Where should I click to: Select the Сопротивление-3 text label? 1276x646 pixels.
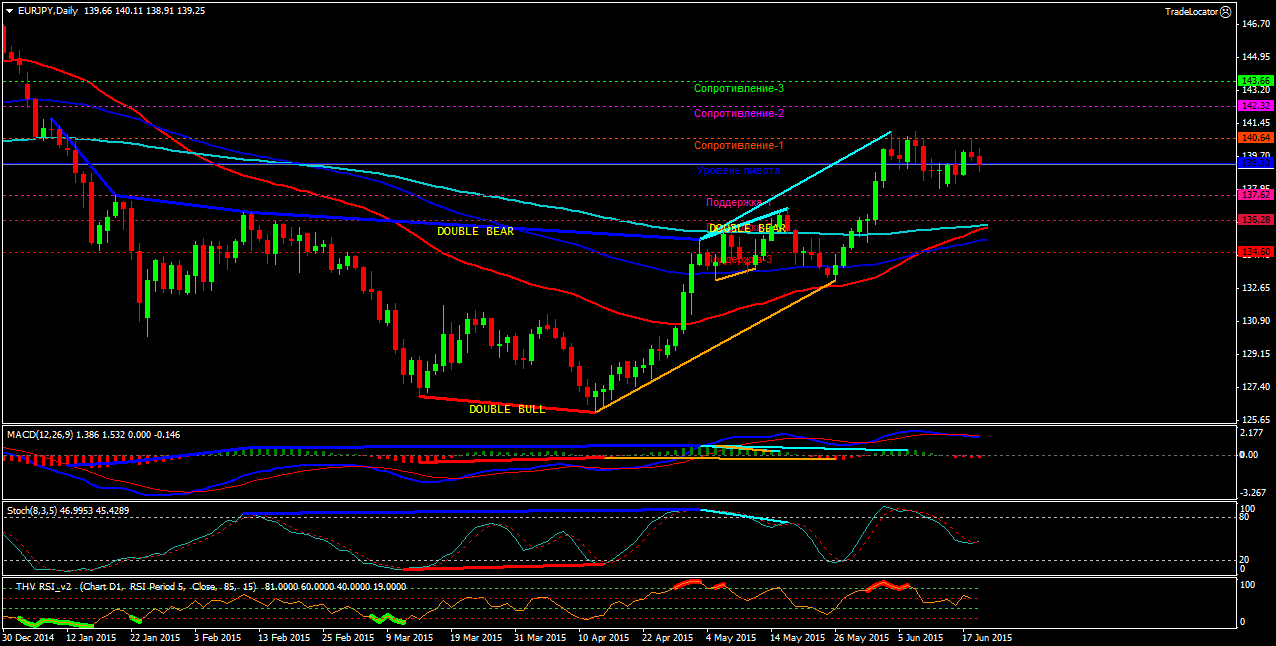tap(739, 88)
